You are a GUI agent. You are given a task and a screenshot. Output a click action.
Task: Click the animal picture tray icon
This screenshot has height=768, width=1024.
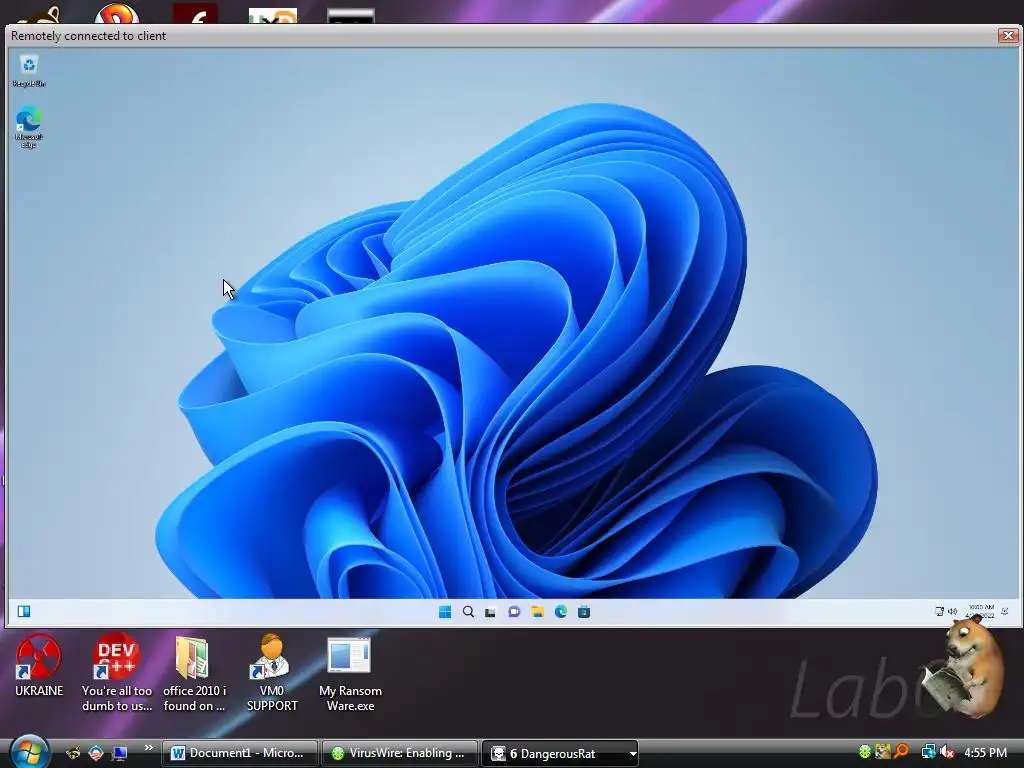[x=883, y=752]
